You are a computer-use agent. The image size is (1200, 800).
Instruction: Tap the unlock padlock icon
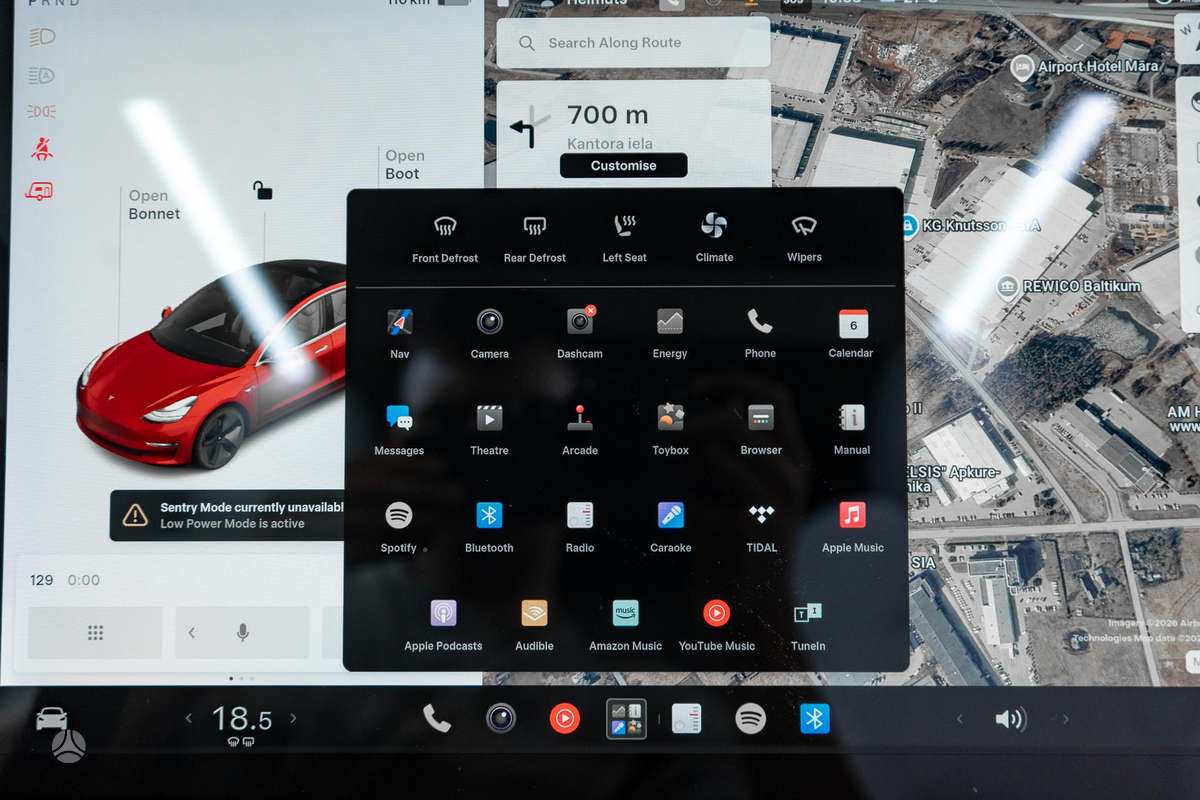262,190
